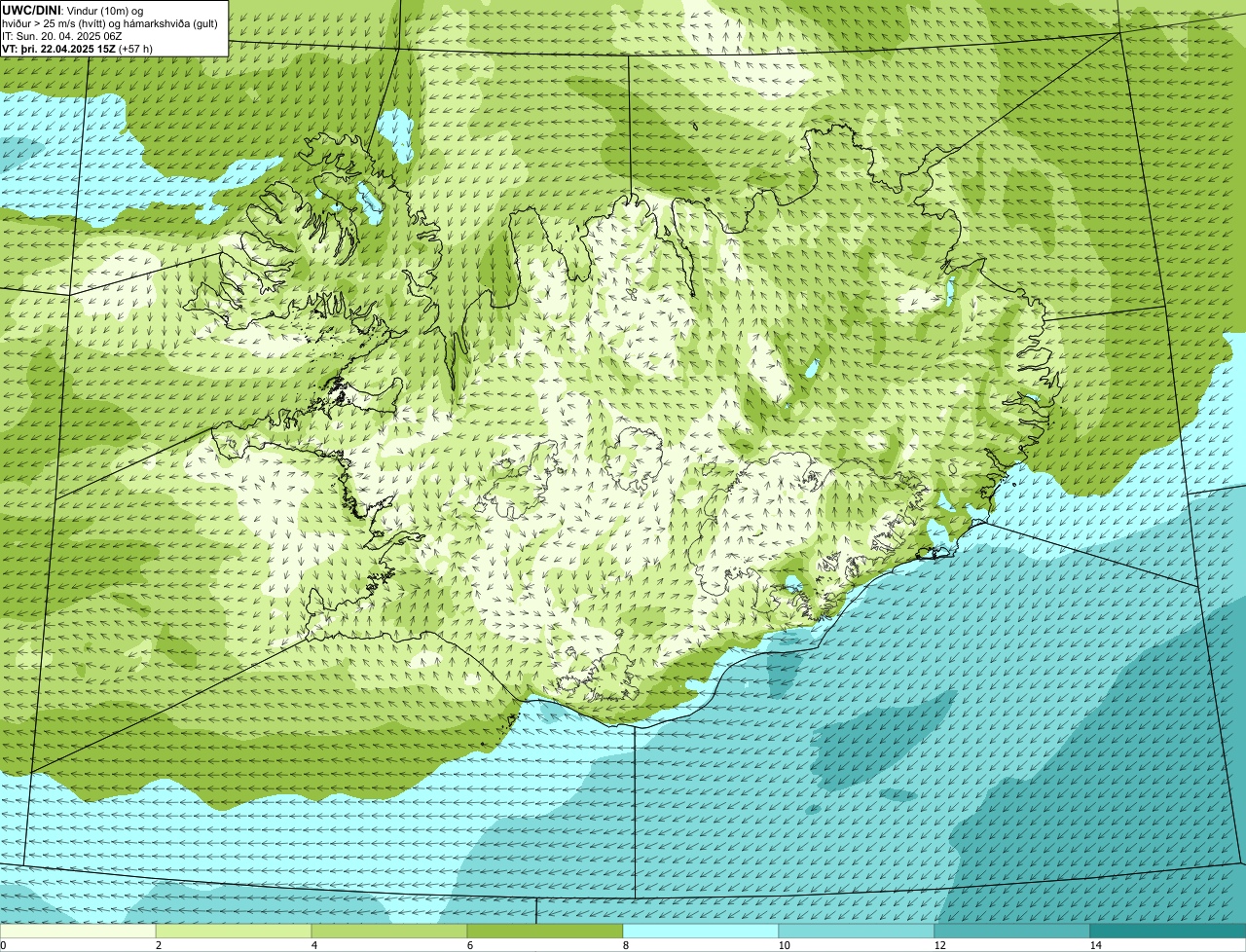Click the 8–10 m/s light cyan legend segment
Screen dimensions: 1246x952
pos(701,932)
